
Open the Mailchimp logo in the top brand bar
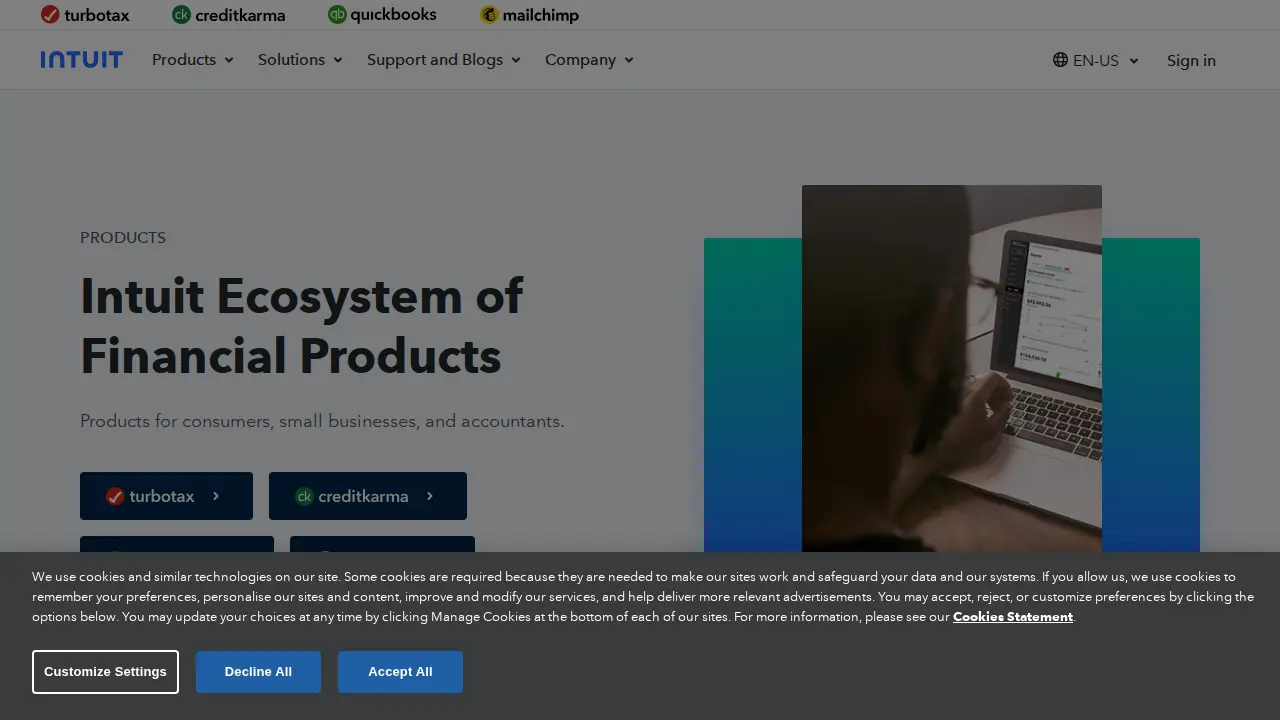(x=529, y=15)
